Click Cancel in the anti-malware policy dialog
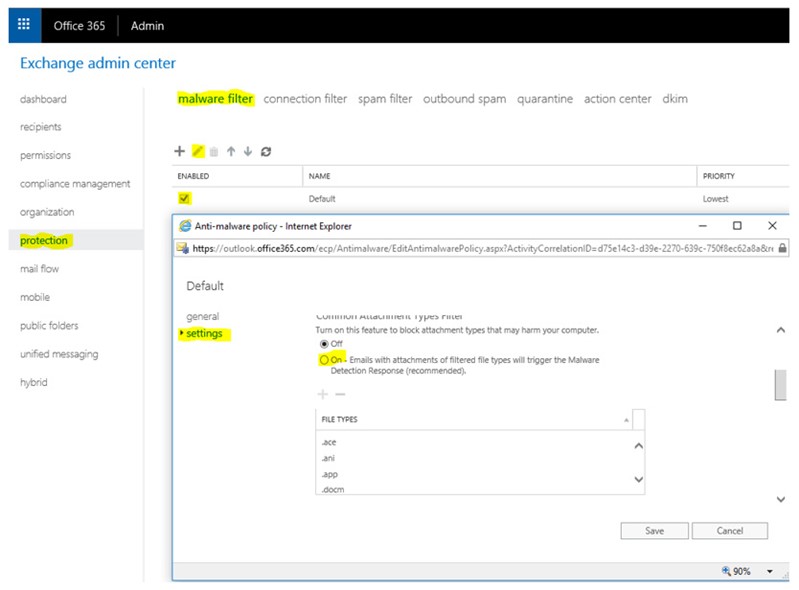The width and height of the screenshot is (799, 590). 730,531
